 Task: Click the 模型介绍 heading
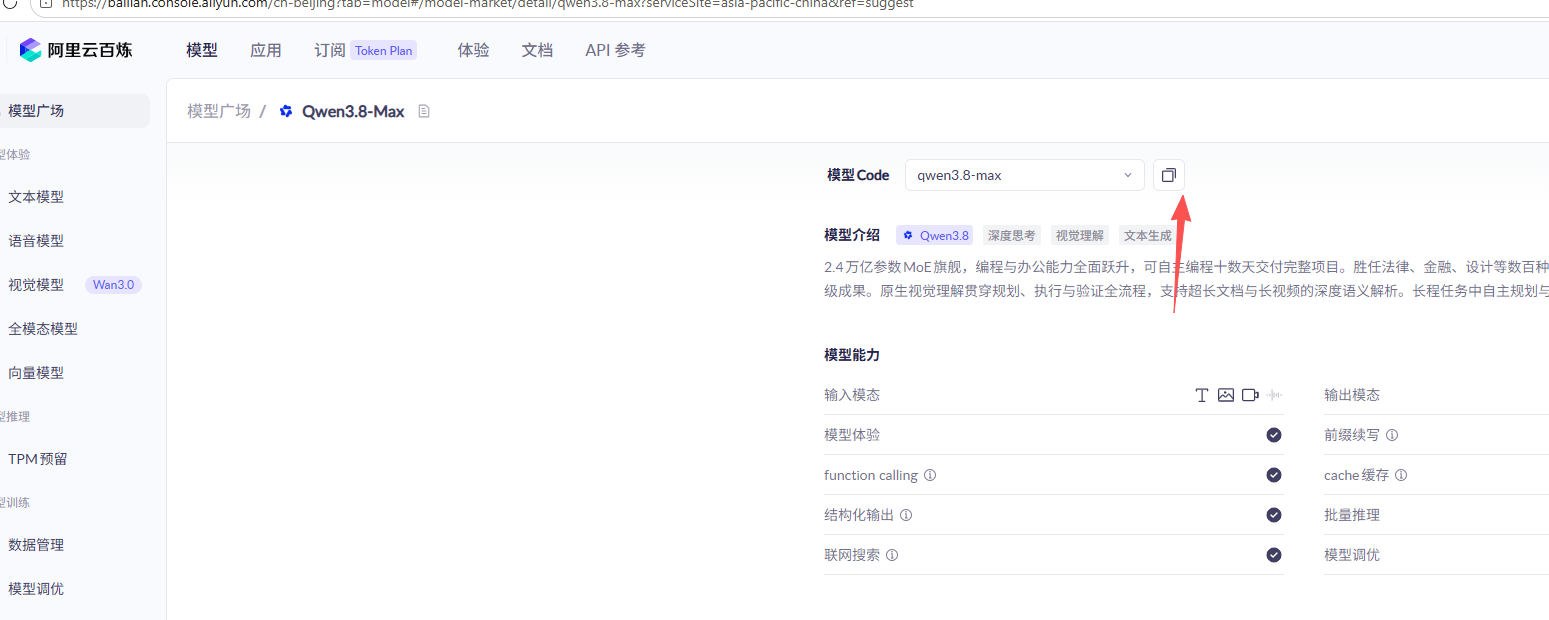[852, 235]
